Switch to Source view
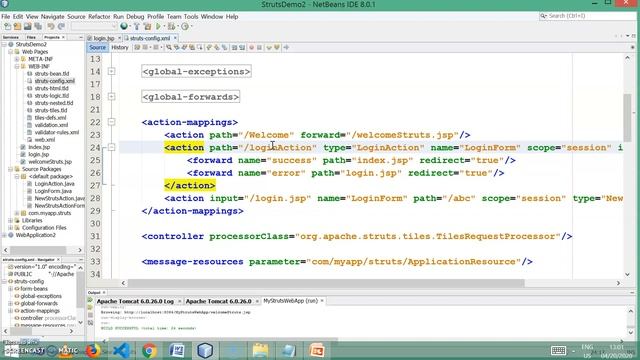 tap(98, 48)
